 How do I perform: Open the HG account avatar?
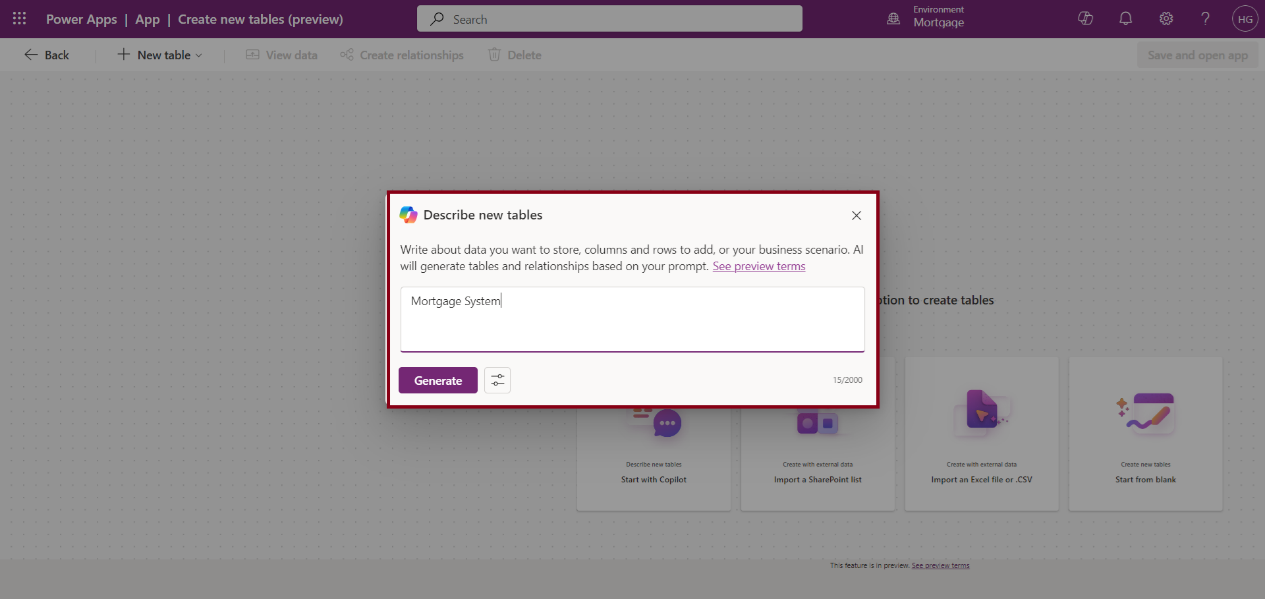click(1244, 19)
